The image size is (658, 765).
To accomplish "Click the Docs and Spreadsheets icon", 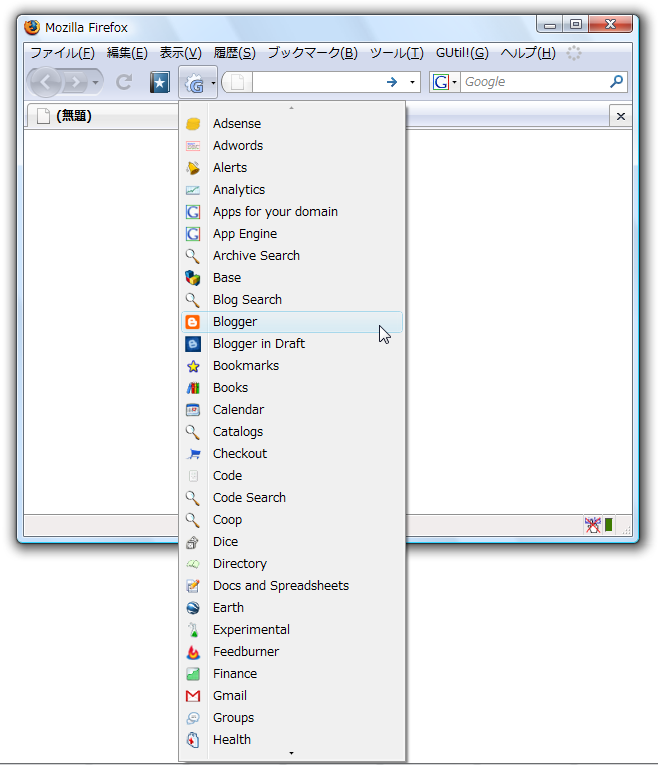I will tap(193, 586).
